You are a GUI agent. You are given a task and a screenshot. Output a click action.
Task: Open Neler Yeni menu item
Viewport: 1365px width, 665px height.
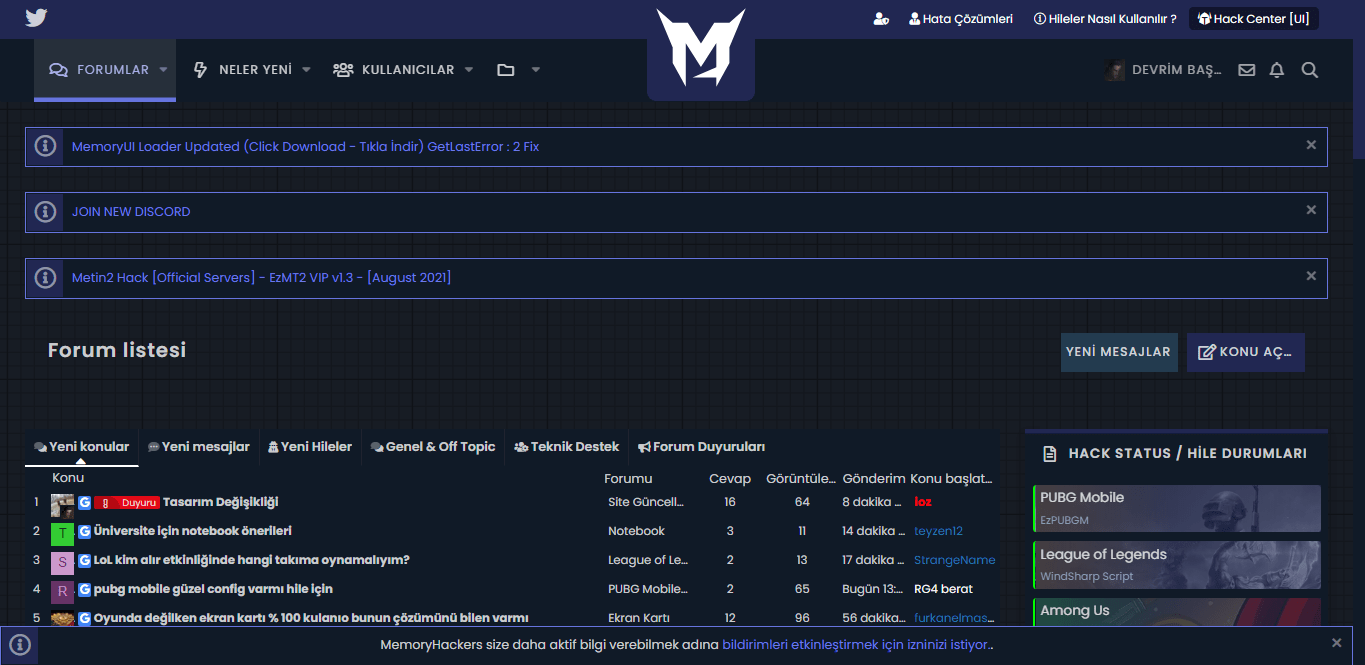click(x=243, y=70)
